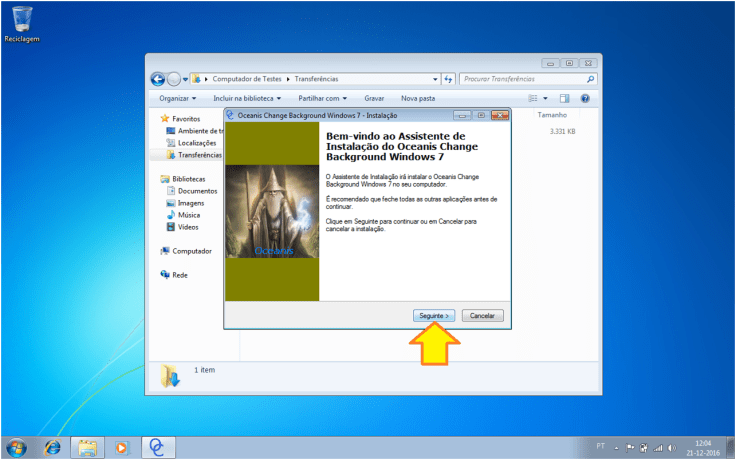Open the Partilhar com dropdown
The width and height of the screenshot is (736, 460).
326,99
